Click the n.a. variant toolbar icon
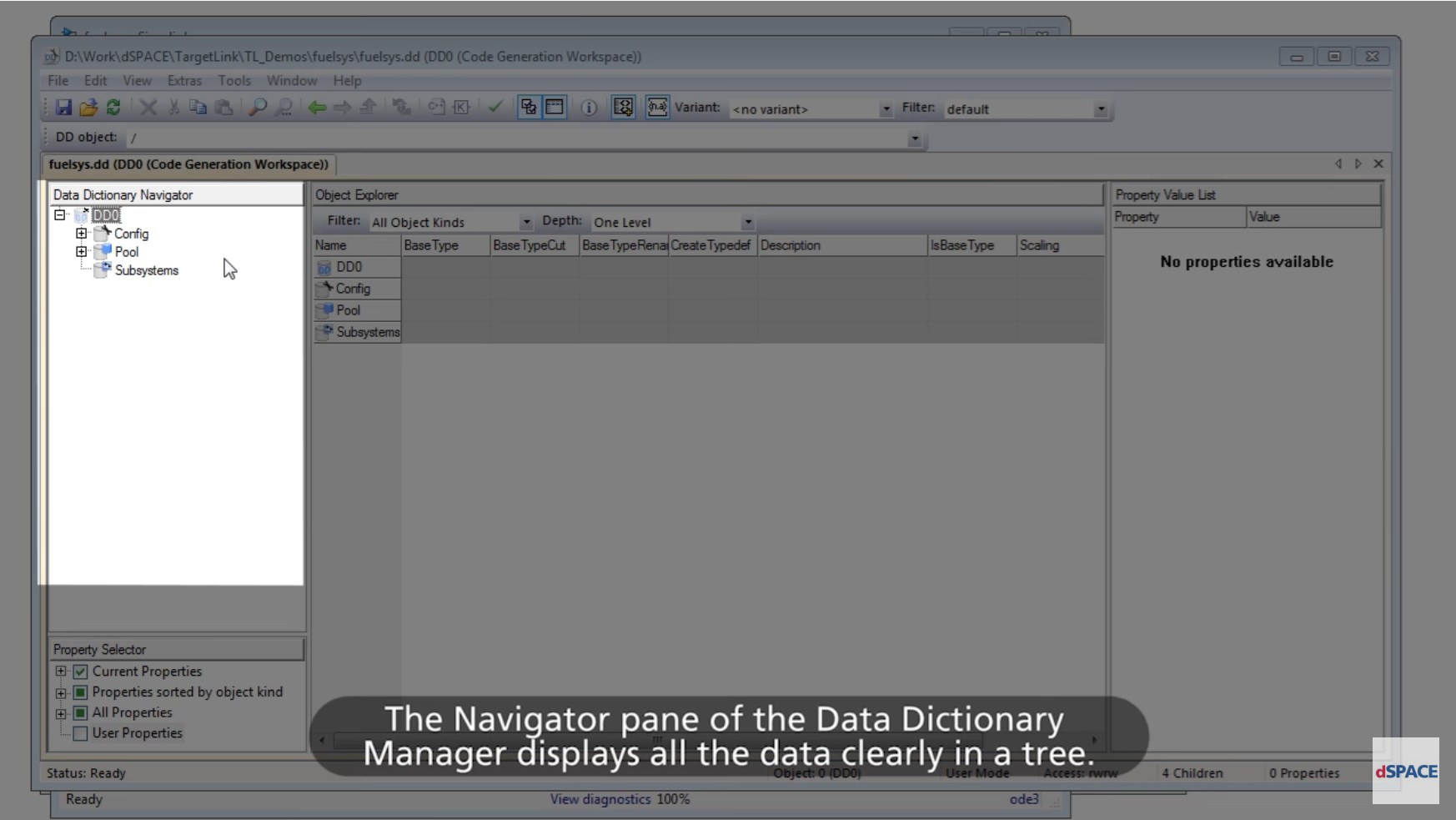The height and width of the screenshot is (820, 1456). [x=657, y=108]
